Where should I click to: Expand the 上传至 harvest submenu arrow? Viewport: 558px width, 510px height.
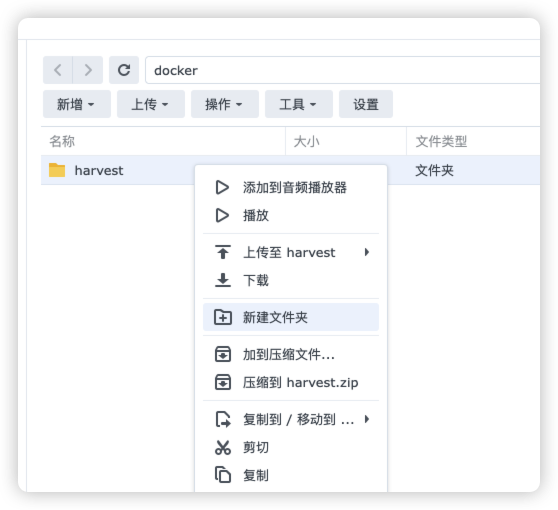367,252
